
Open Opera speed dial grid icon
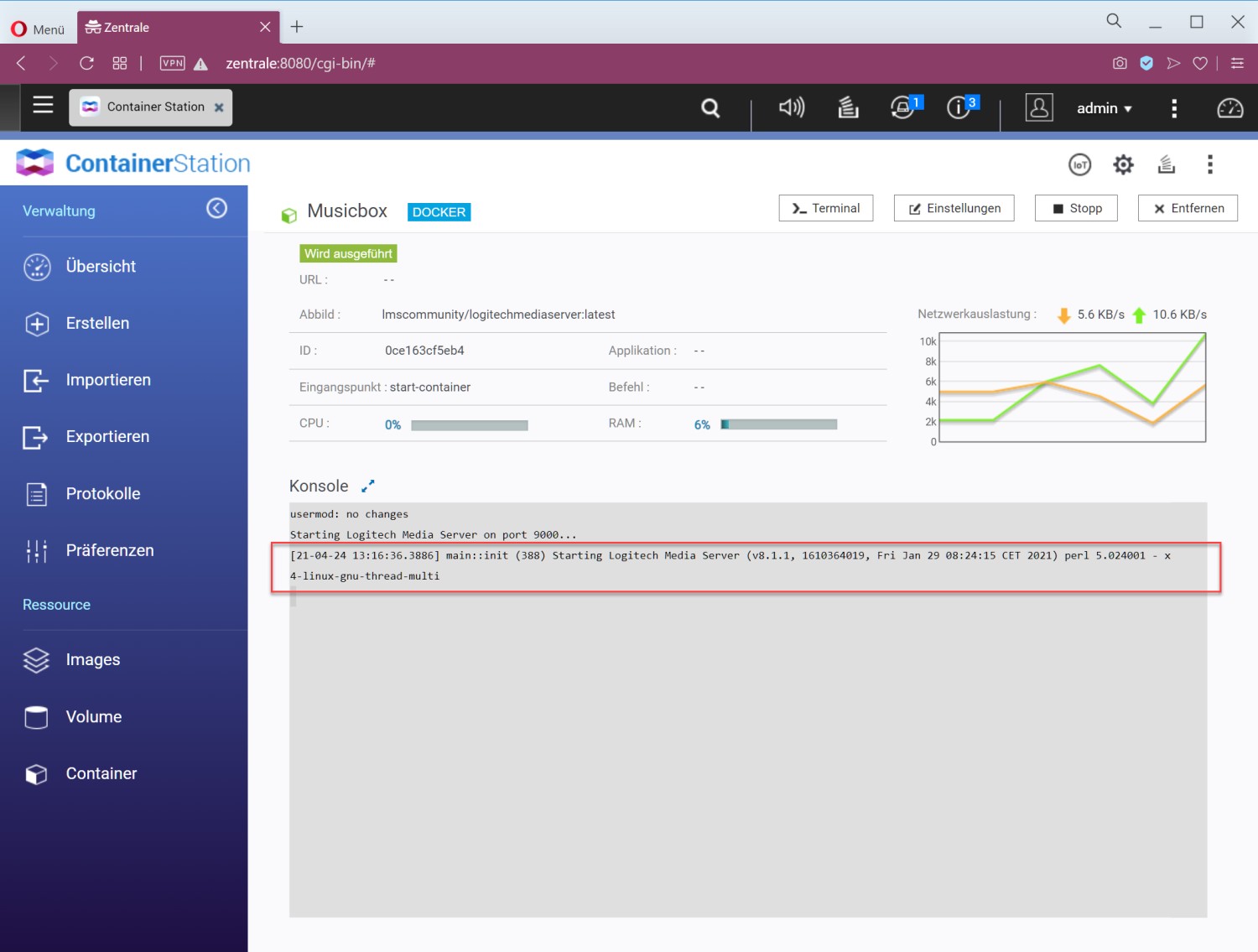[120, 64]
